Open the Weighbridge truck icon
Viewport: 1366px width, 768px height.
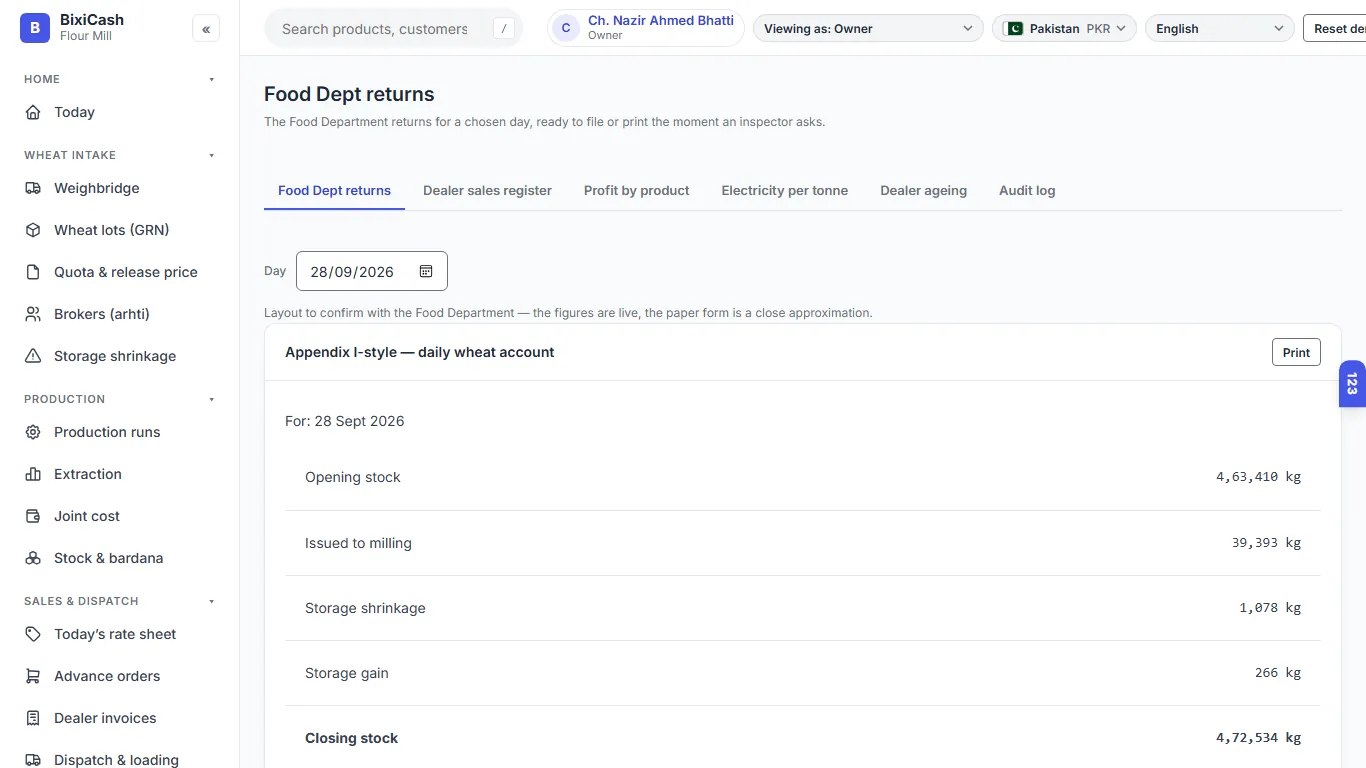point(33,188)
